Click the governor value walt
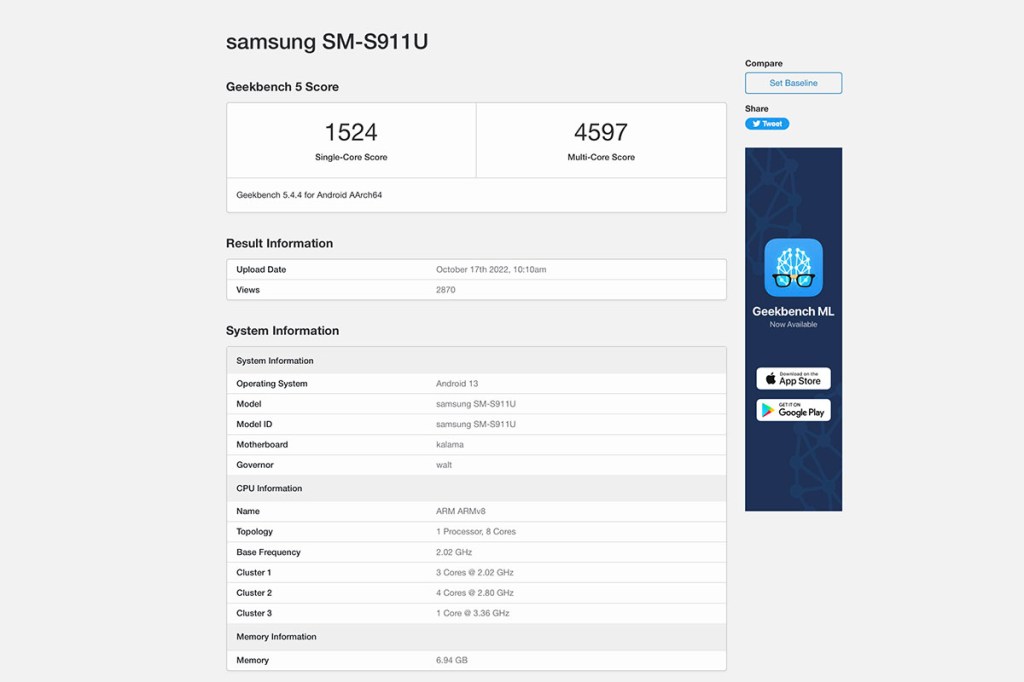Viewport: 1024px width, 682px height. [x=444, y=464]
